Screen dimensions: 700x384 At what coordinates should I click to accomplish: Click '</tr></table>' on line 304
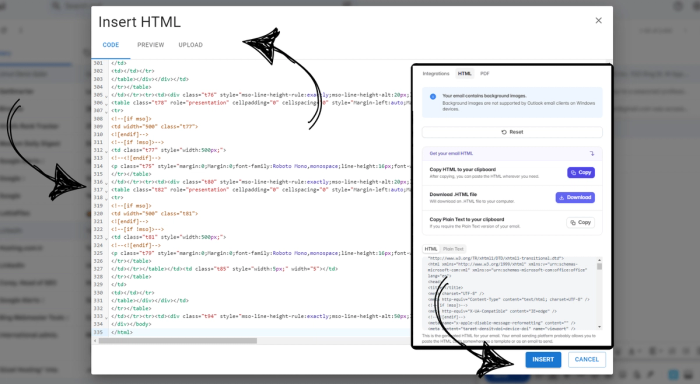131,87
